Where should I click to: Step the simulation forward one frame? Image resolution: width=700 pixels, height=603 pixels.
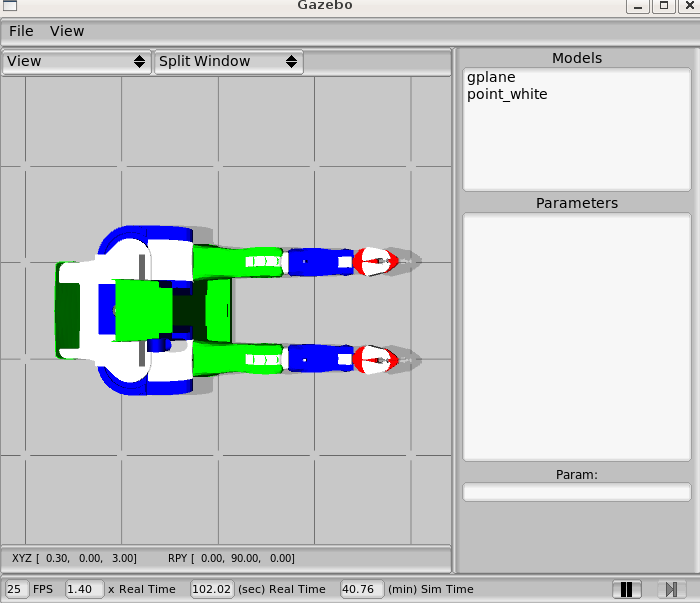pos(670,590)
